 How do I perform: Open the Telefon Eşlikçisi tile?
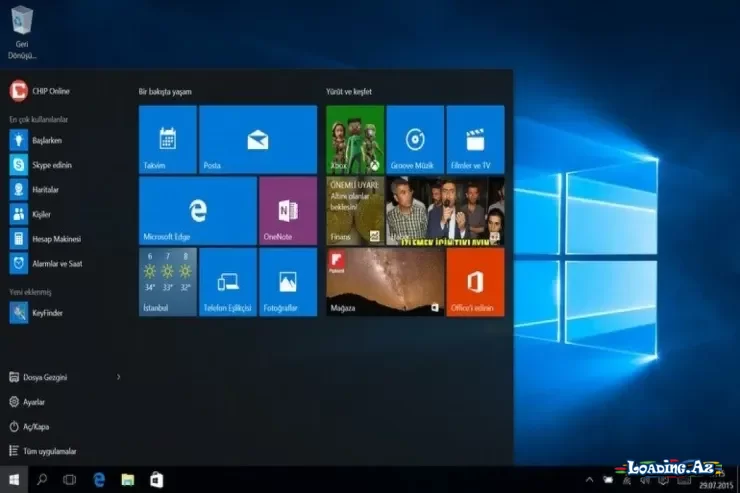228,282
